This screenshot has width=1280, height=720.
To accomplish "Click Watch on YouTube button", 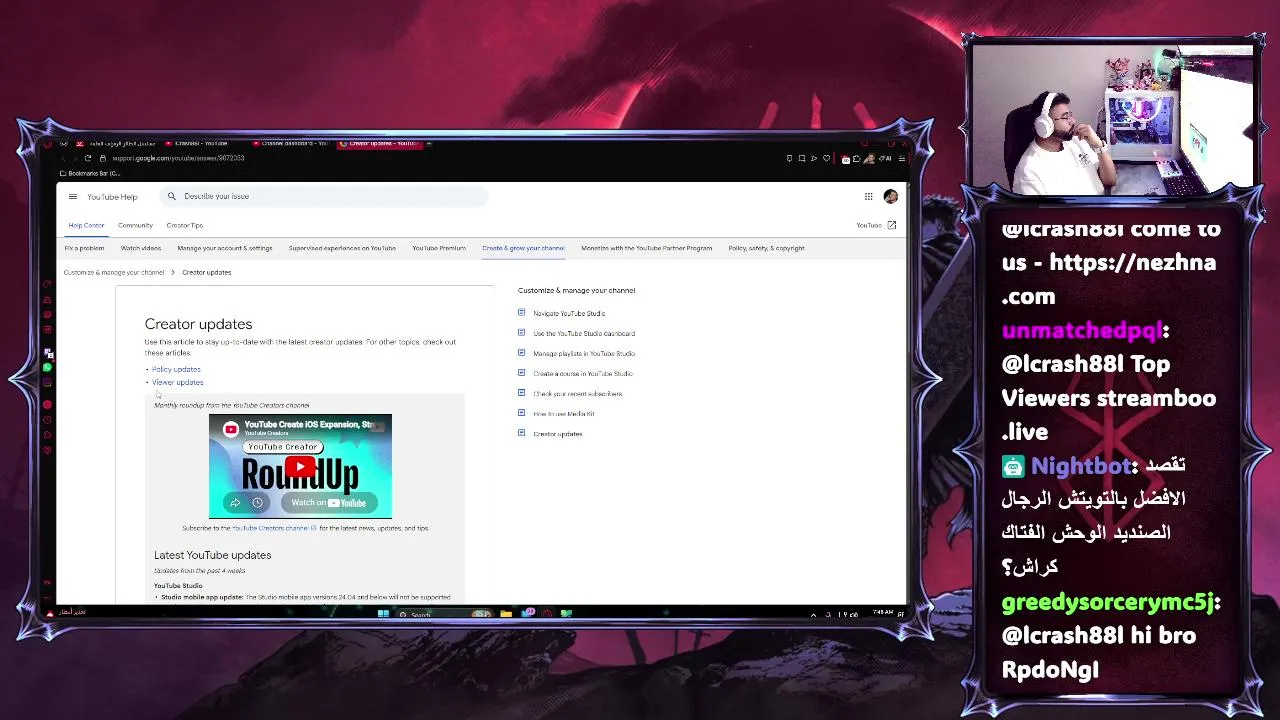I will [328, 502].
